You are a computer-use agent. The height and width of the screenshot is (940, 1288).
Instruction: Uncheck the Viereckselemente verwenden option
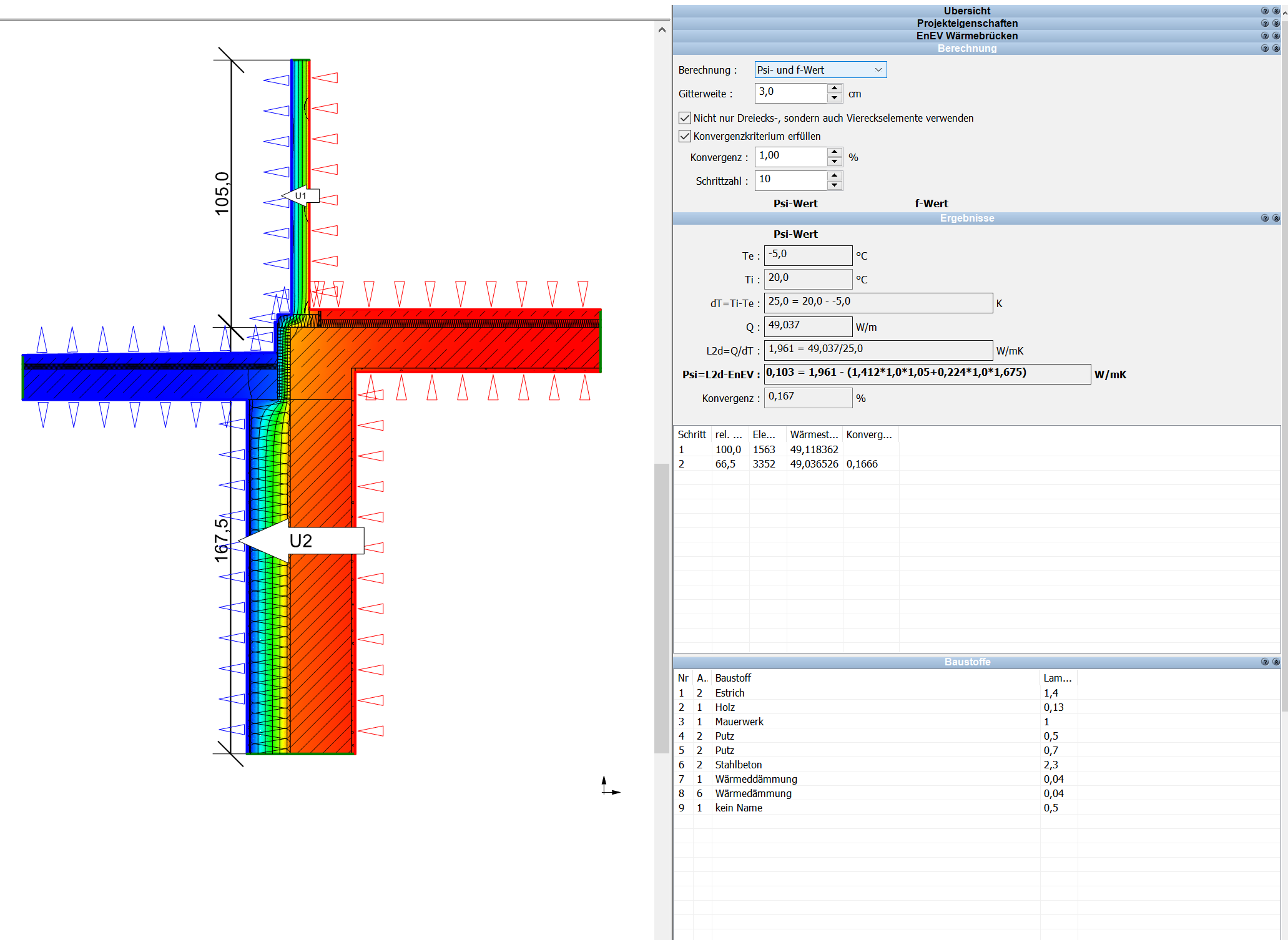point(685,117)
